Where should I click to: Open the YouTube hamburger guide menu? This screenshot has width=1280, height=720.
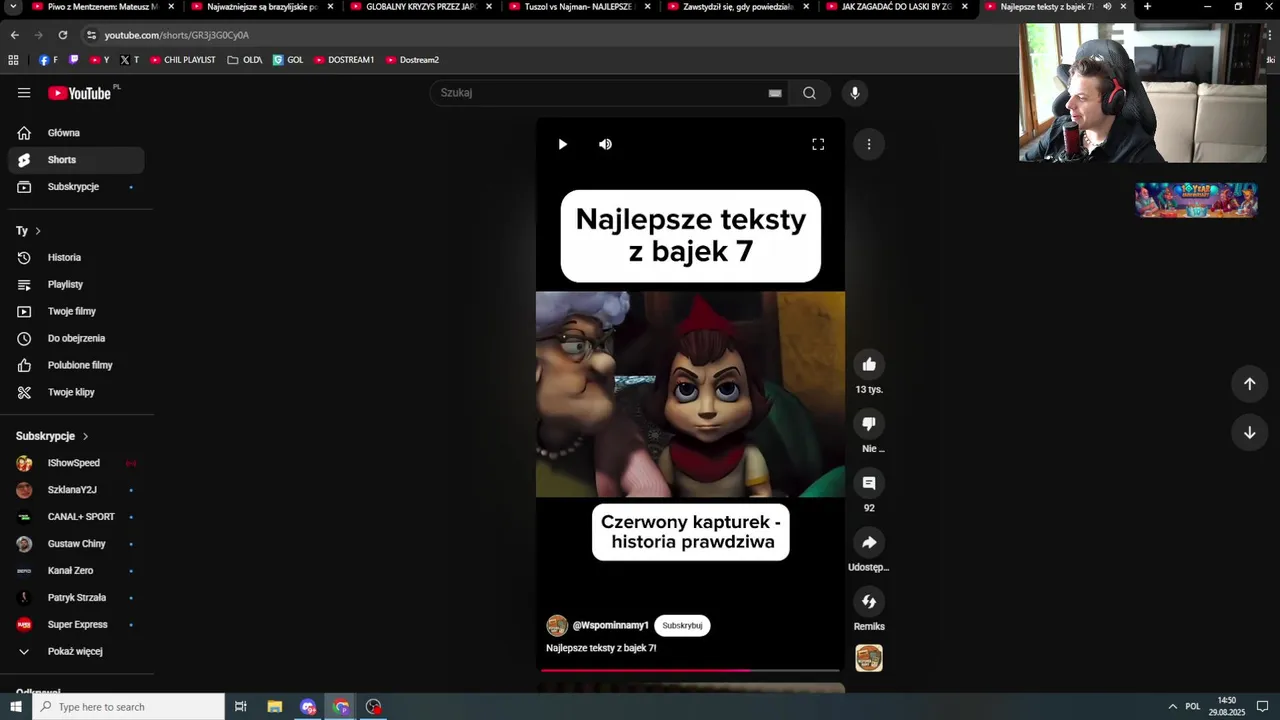[x=24, y=93]
